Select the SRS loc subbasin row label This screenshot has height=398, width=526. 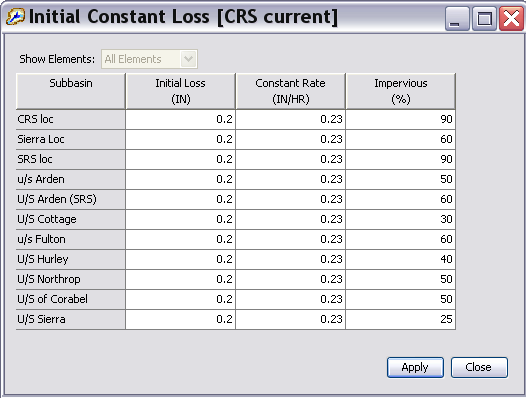(x=71, y=159)
